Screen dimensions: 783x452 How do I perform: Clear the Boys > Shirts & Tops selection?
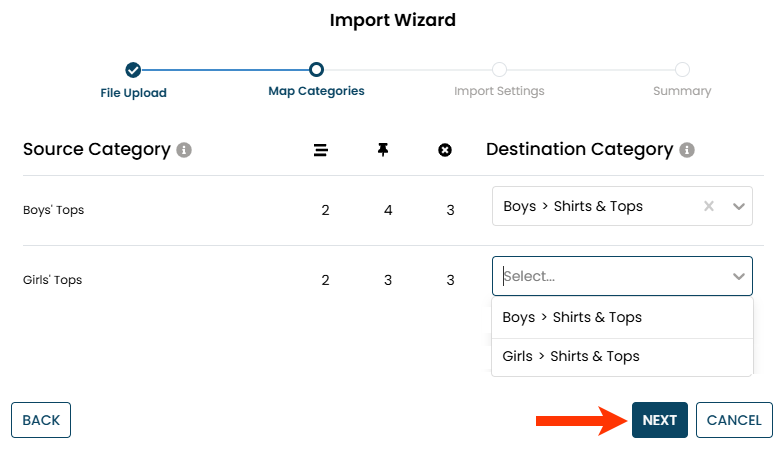pyautogui.click(x=709, y=206)
